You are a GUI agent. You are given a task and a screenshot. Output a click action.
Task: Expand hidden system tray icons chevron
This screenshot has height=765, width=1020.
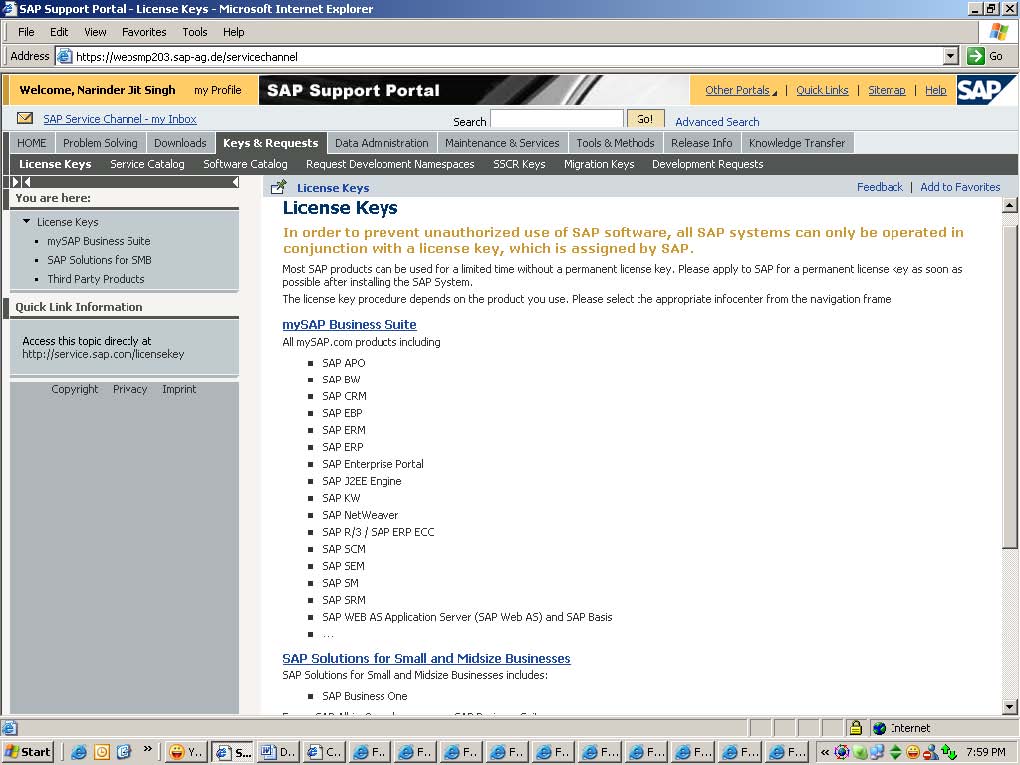coord(825,752)
